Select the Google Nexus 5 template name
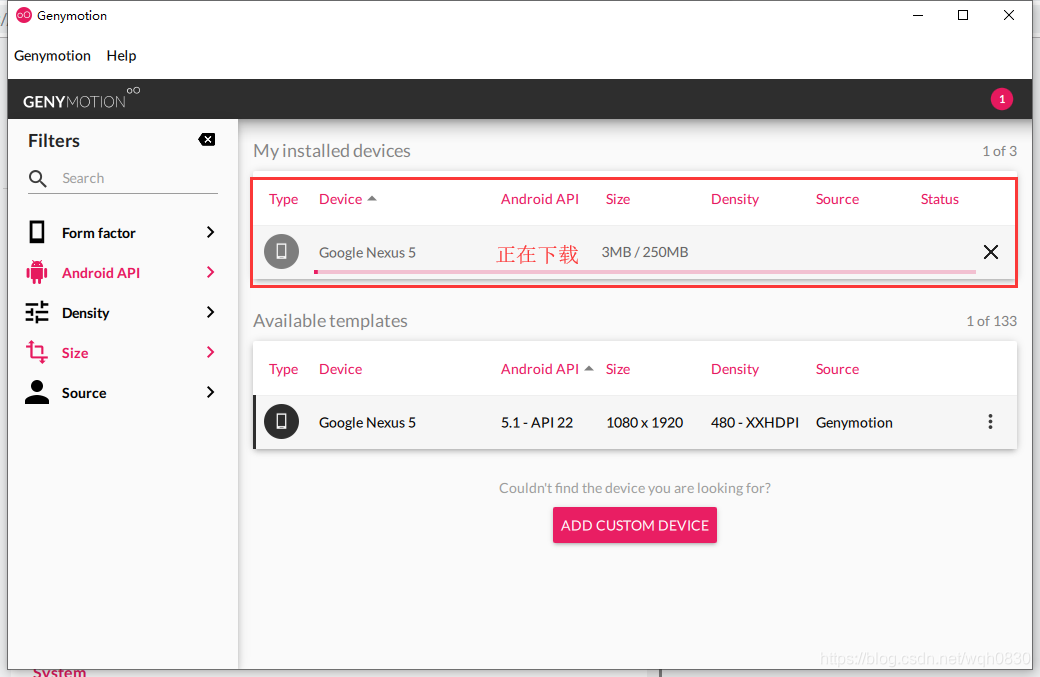Screen dimensions: 1040x677 point(367,423)
